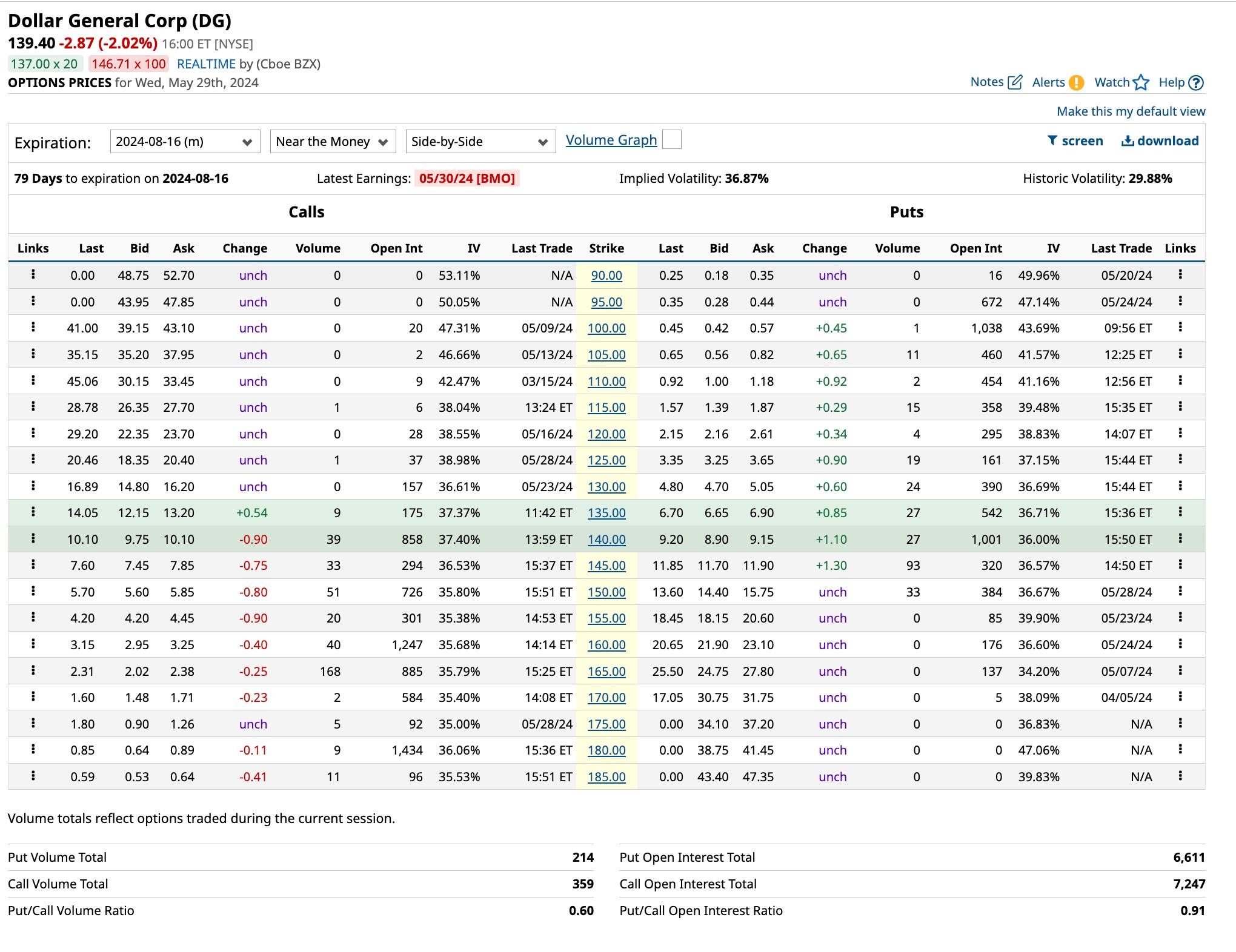The height and width of the screenshot is (952, 1236).
Task: Open puts links menu for 145.00 strike
Action: click(x=1180, y=564)
